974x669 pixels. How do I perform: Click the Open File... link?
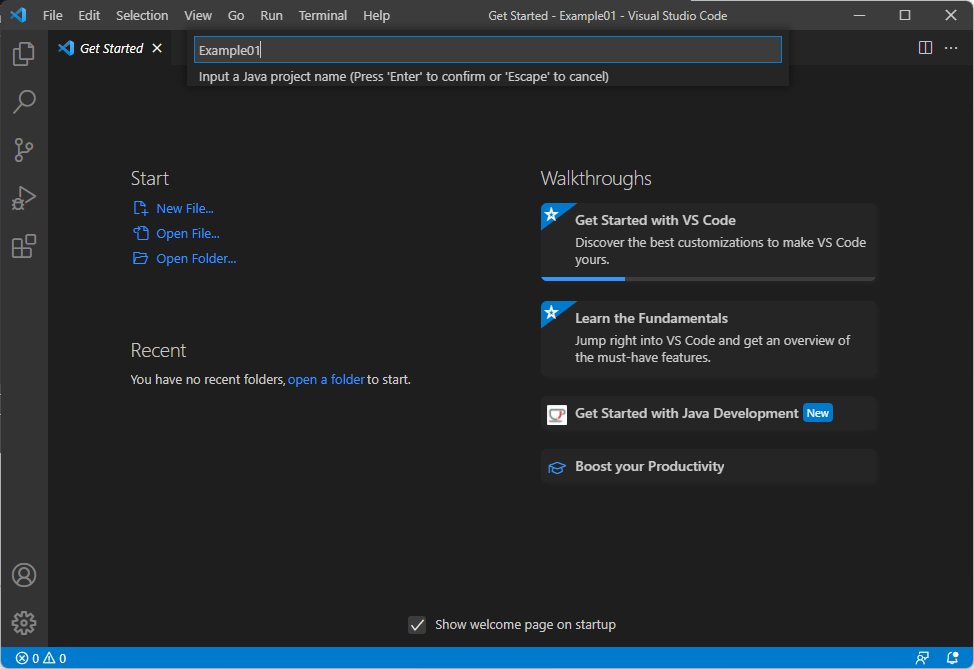(x=188, y=234)
